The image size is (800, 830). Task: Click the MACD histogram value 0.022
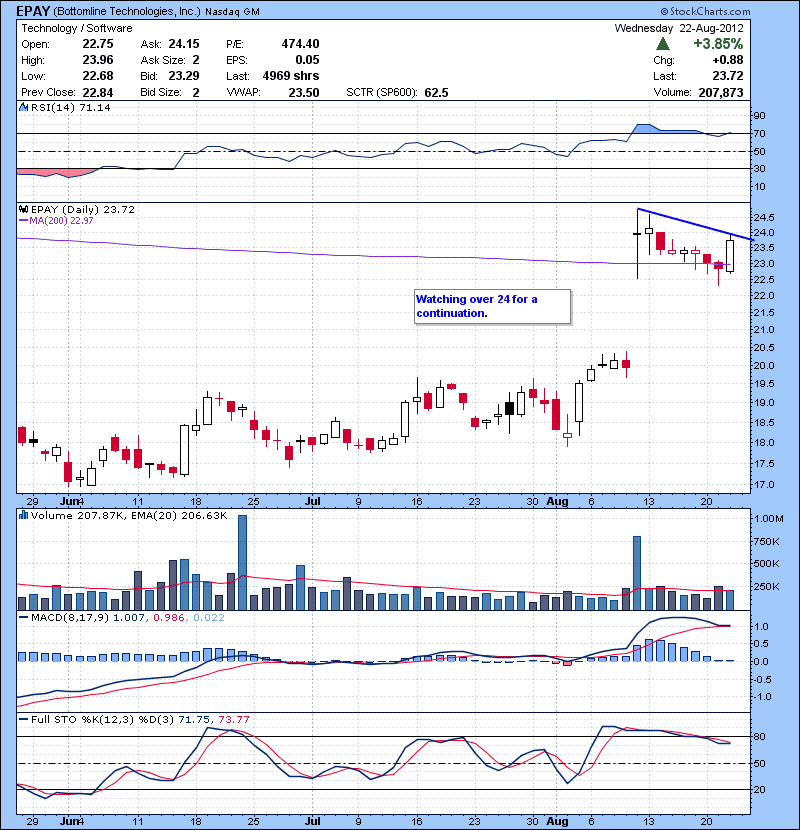[209, 618]
